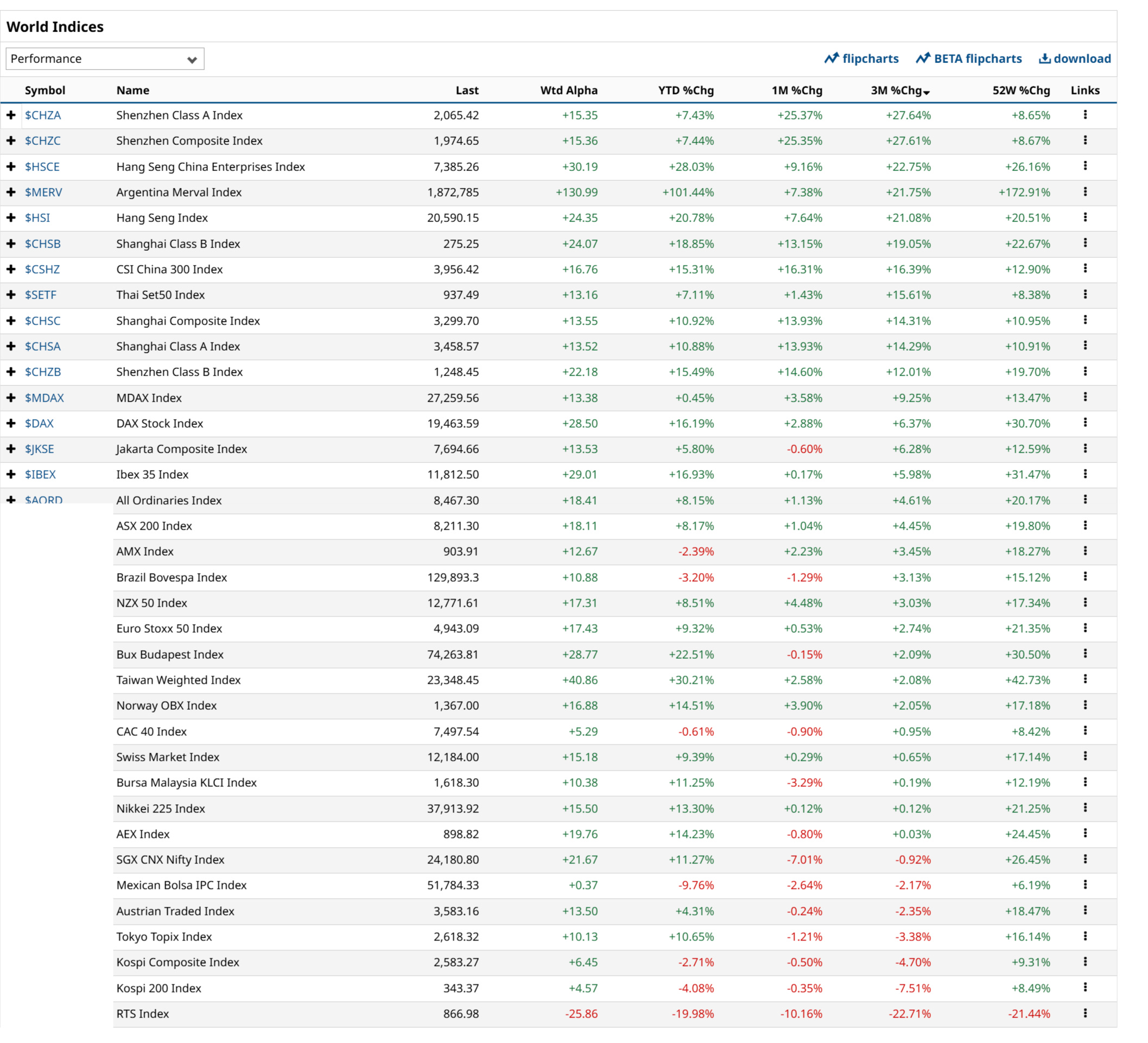Open the $IBEX symbol link
The width and height of the screenshot is (1148, 1043).
point(40,474)
